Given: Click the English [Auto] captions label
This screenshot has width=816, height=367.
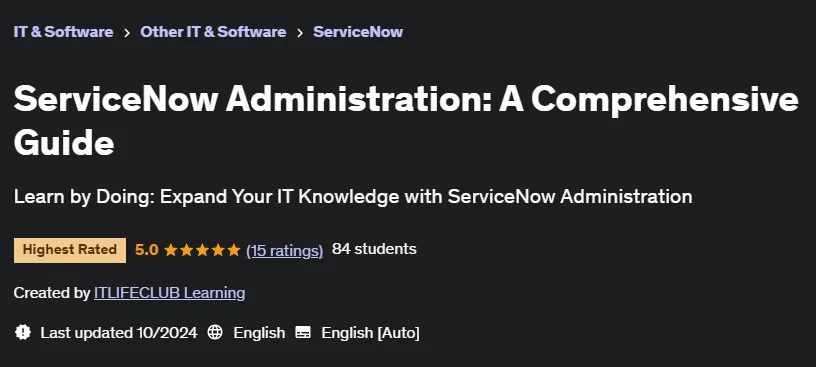Looking at the screenshot, I should tap(371, 333).
